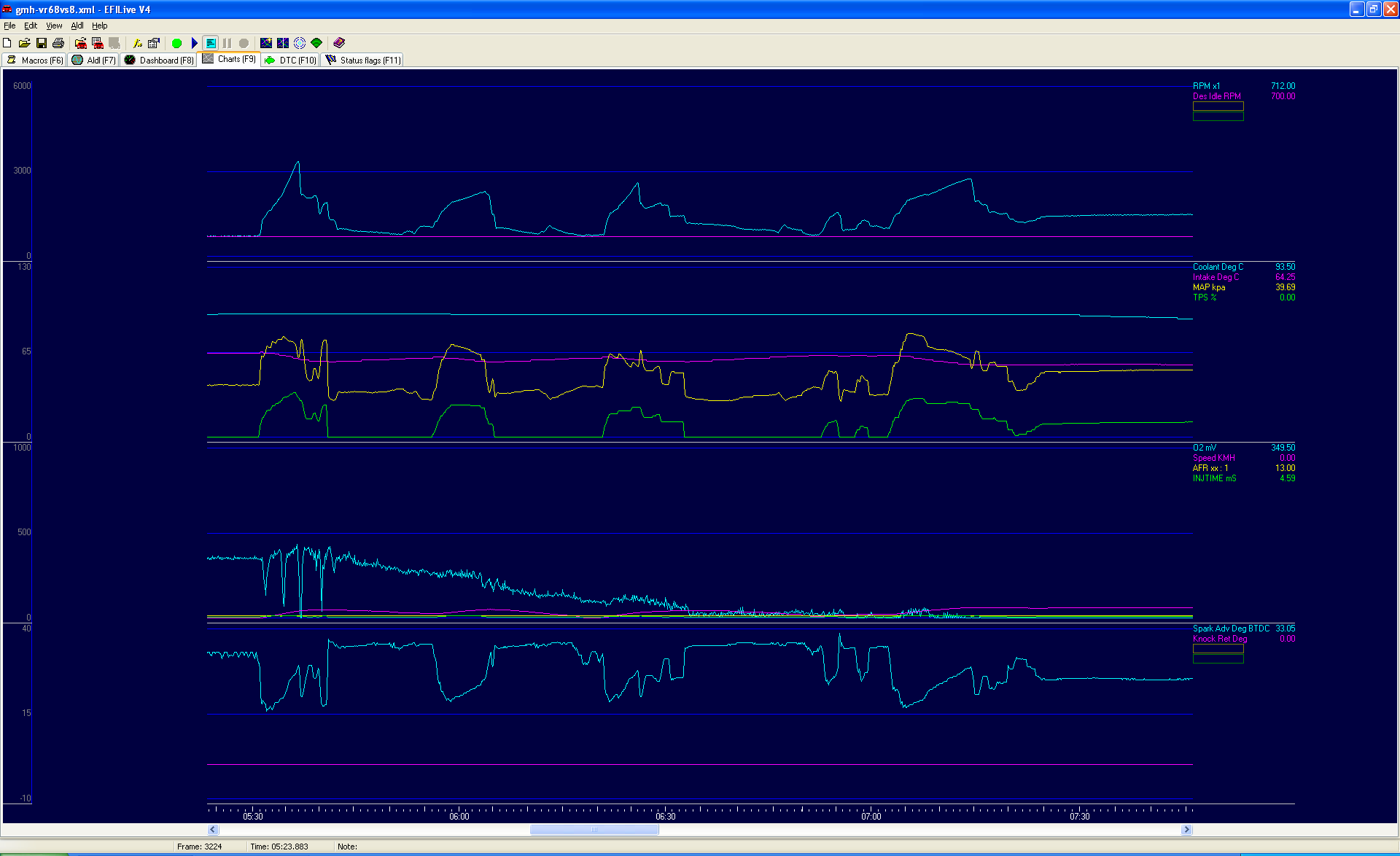Click the purple help book icon
Screen dimensions: 1400x856
(339, 43)
